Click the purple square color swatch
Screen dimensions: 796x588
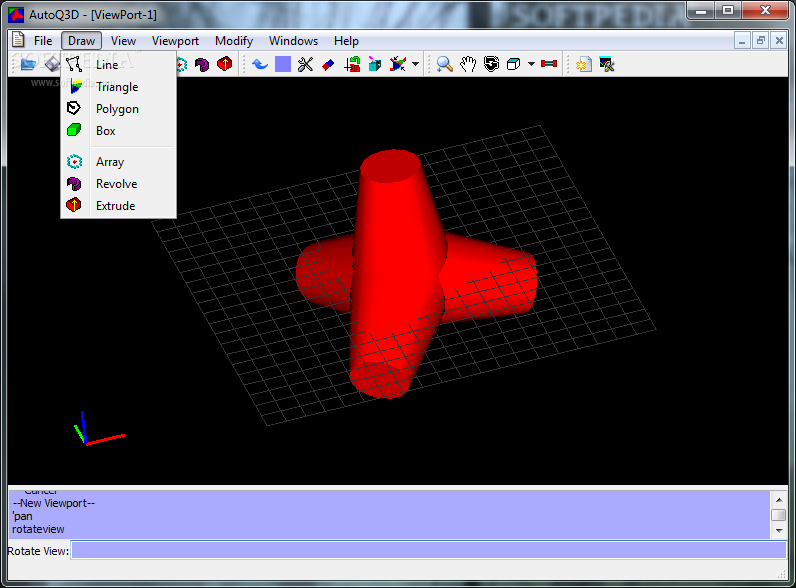pyautogui.click(x=283, y=64)
